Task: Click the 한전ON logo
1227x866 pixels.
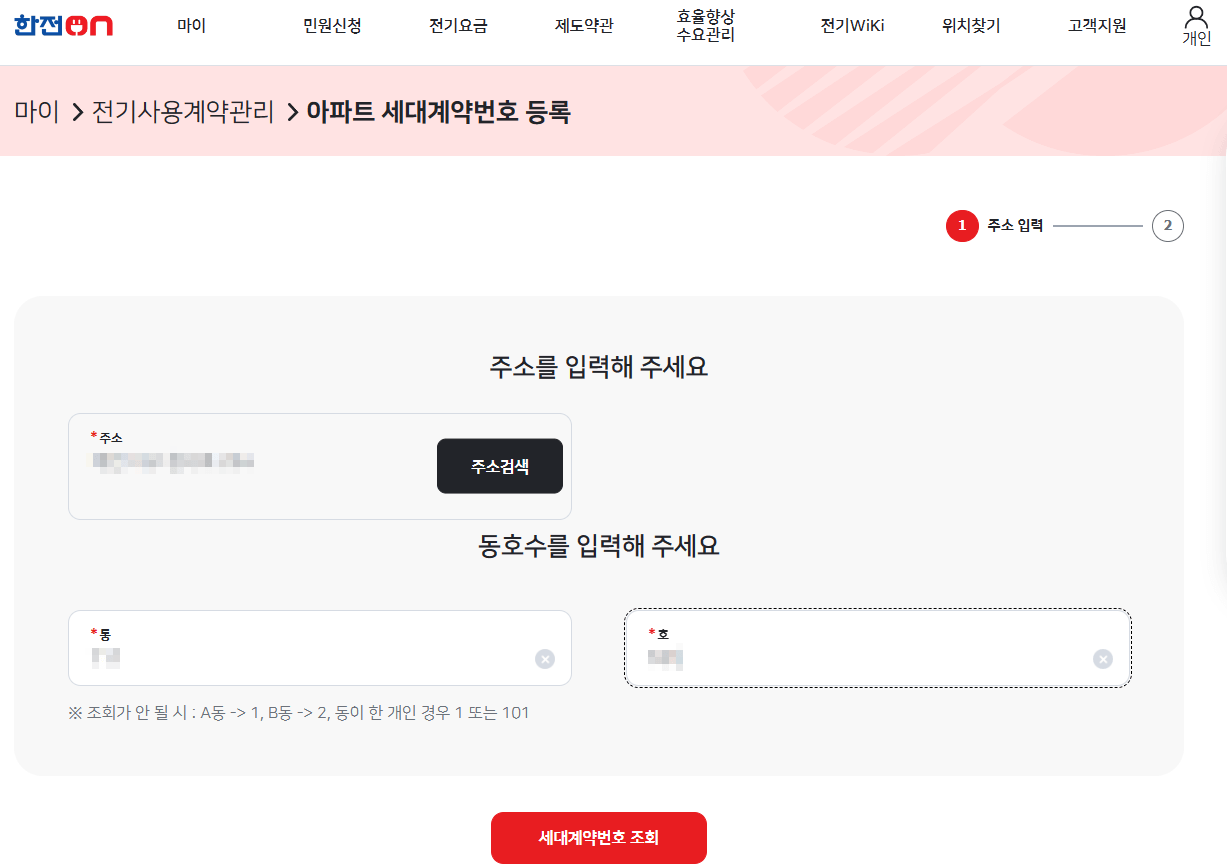Action: [x=62, y=25]
